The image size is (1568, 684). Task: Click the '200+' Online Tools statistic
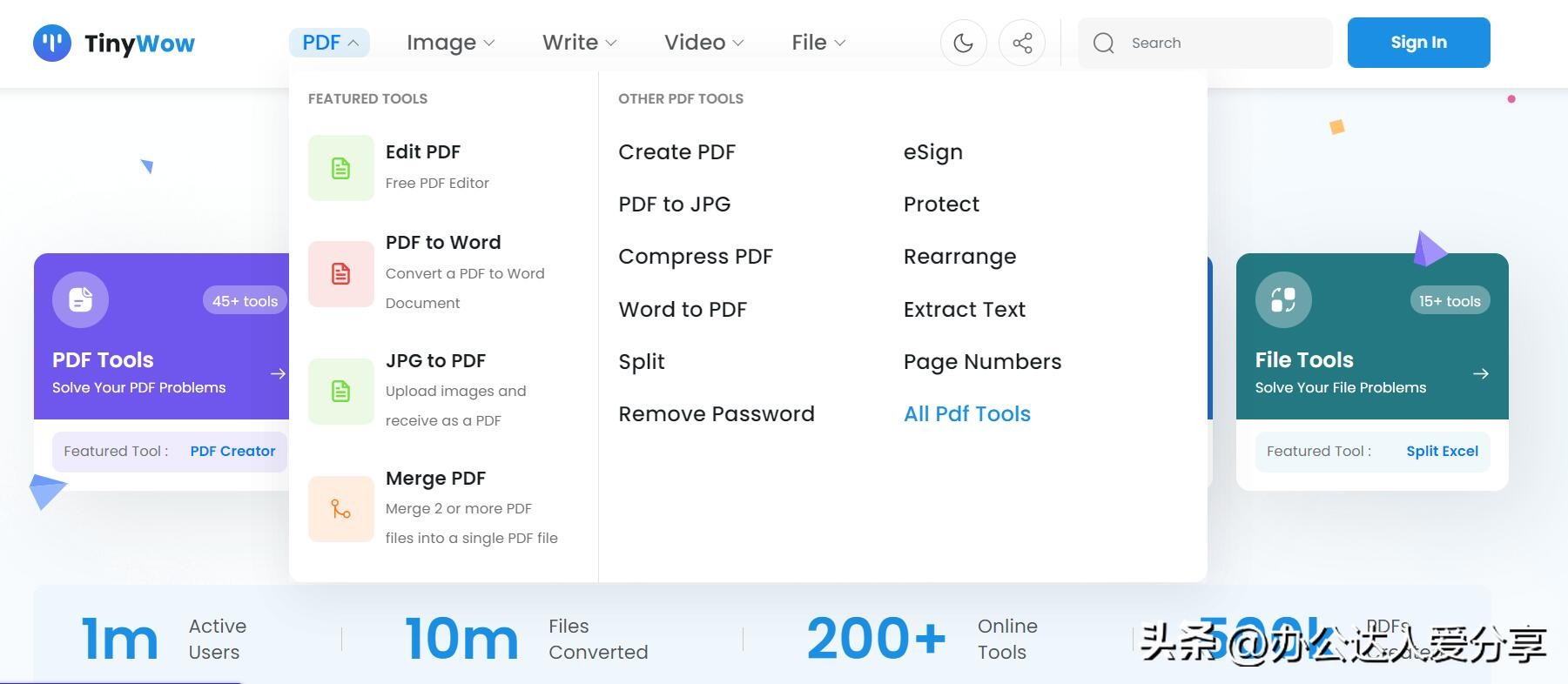click(x=876, y=639)
